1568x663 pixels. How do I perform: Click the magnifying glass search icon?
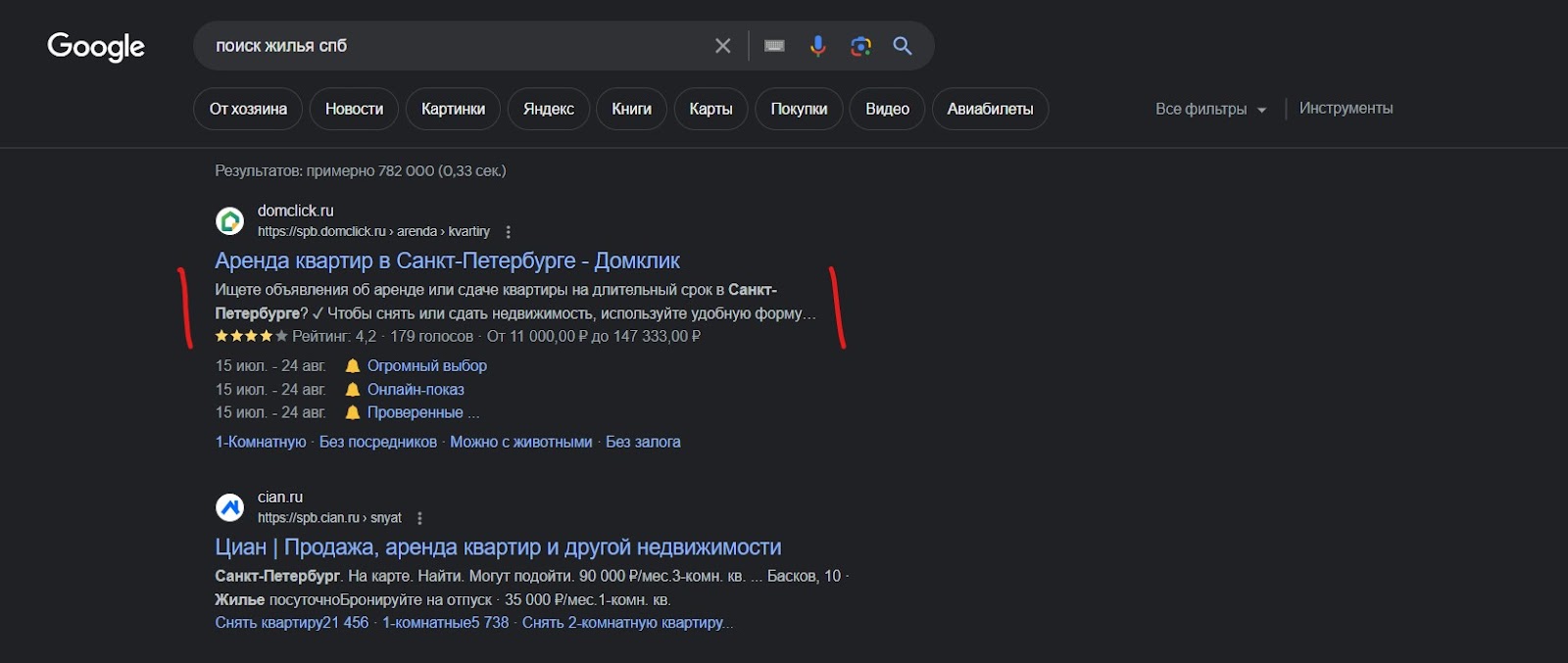[903, 46]
